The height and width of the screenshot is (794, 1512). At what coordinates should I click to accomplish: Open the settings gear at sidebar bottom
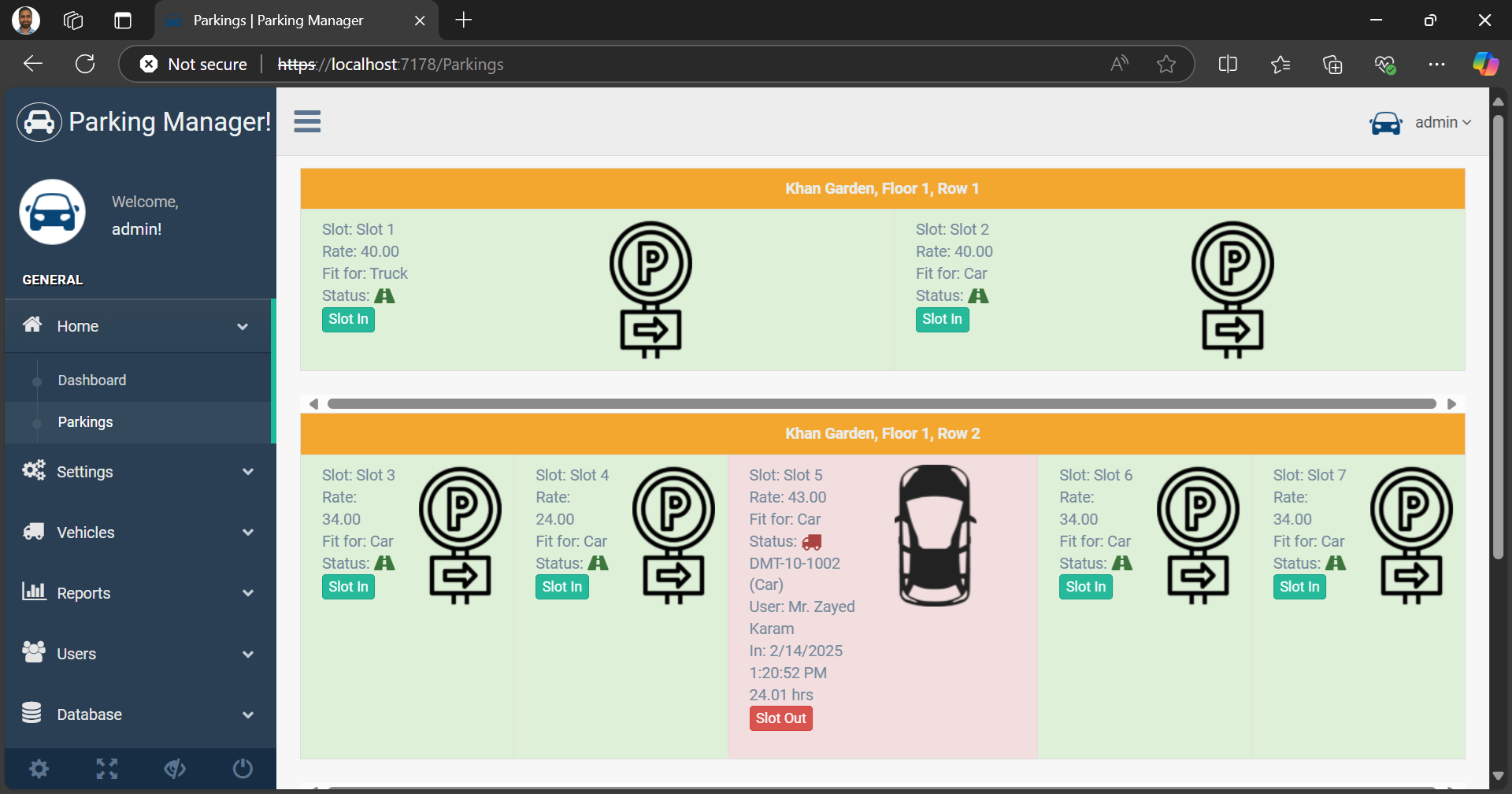[38, 769]
